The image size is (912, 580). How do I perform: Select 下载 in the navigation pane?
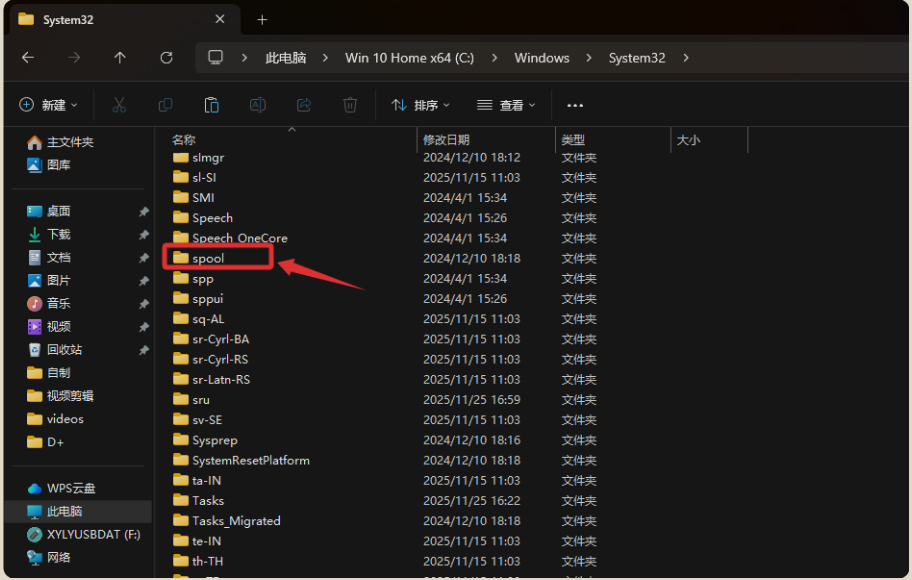[x=59, y=234]
